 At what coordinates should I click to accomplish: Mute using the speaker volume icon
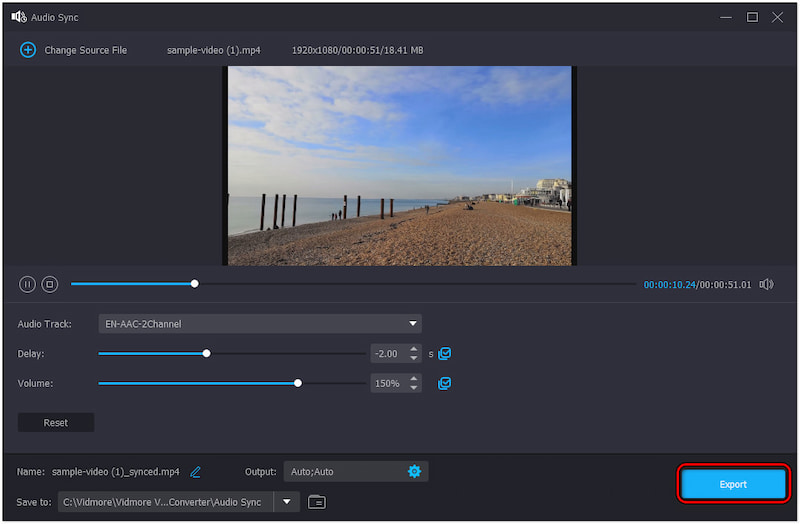pos(766,284)
